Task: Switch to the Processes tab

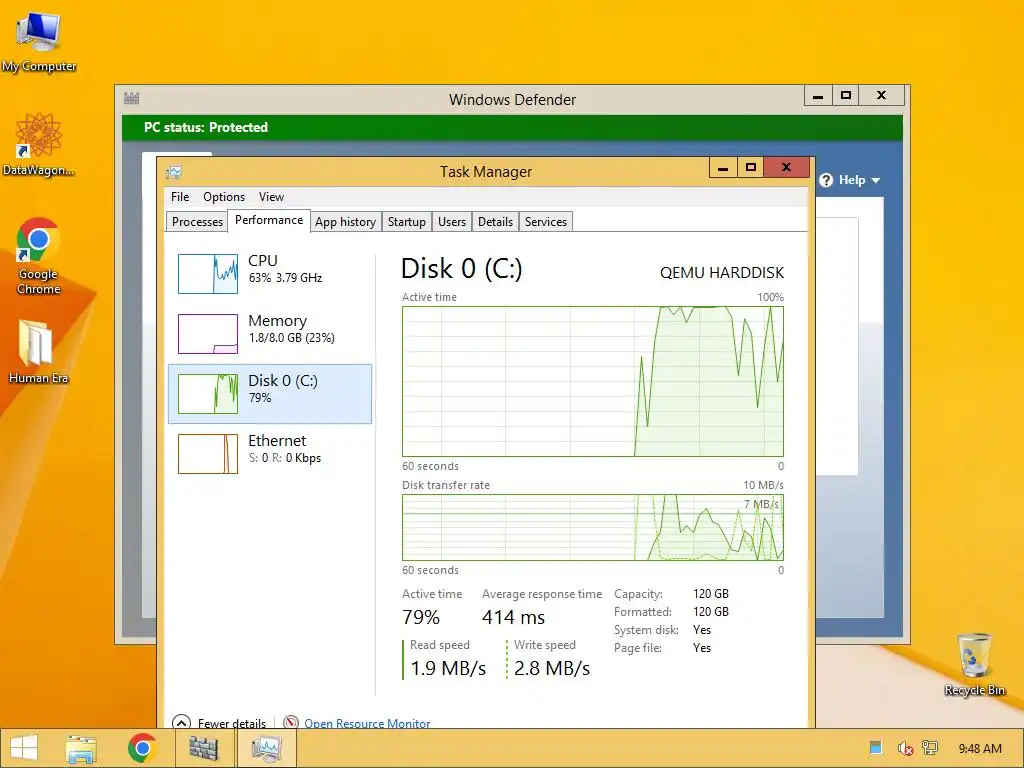Action: tap(197, 221)
